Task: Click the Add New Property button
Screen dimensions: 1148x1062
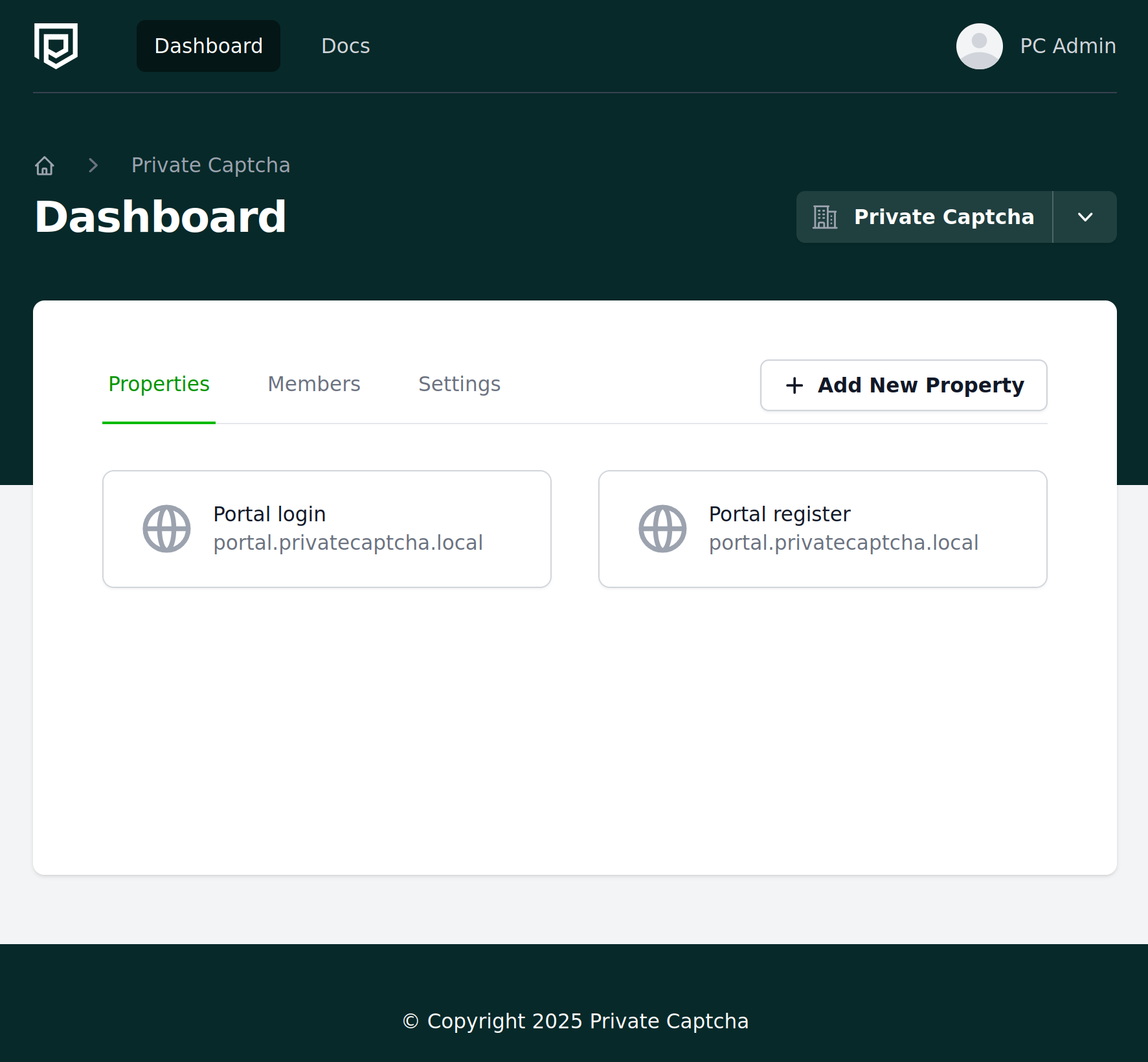Action: coord(903,385)
